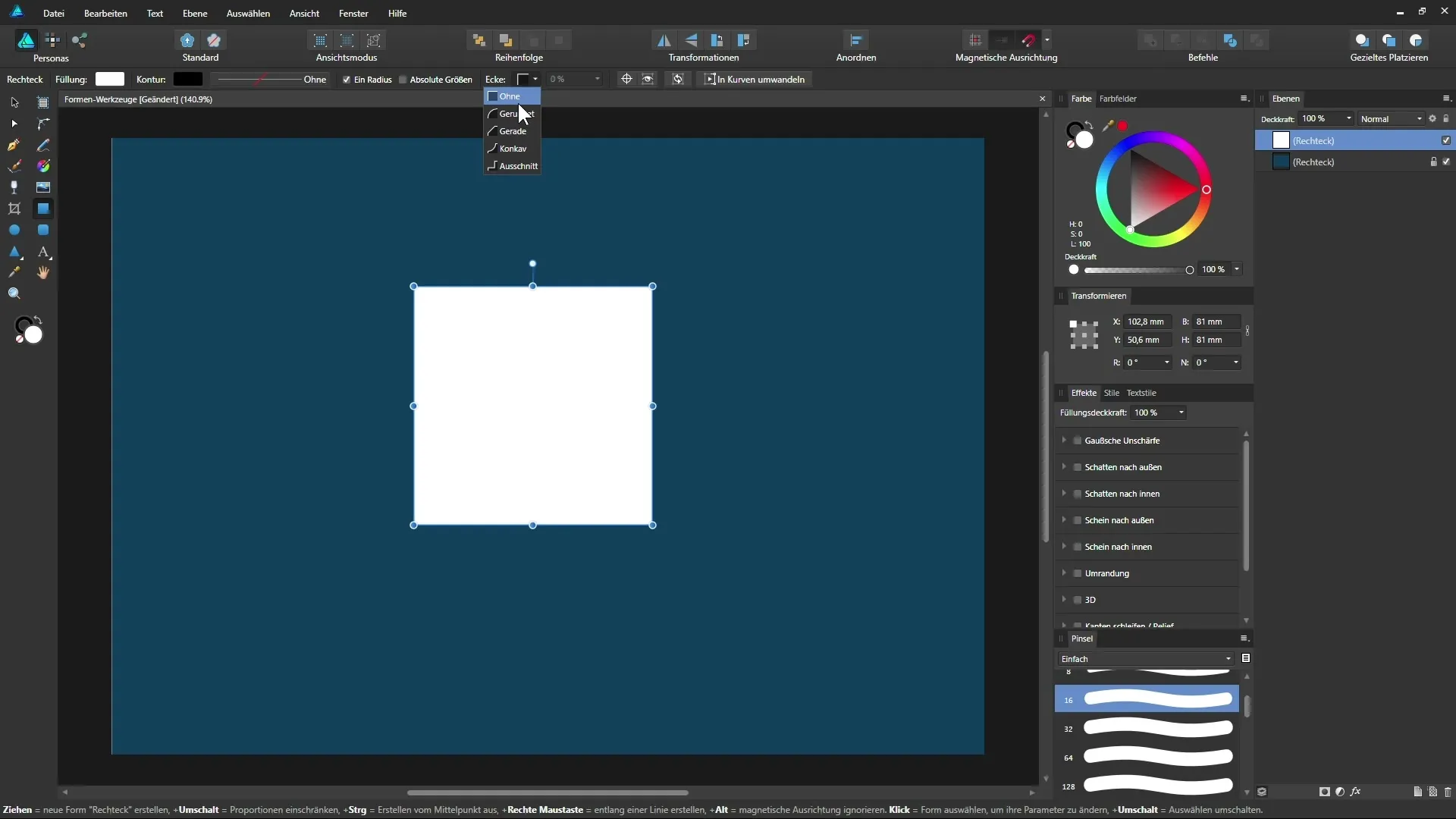Hide the white Rechteck layer
The width and height of the screenshot is (1456, 819).
tap(1446, 140)
